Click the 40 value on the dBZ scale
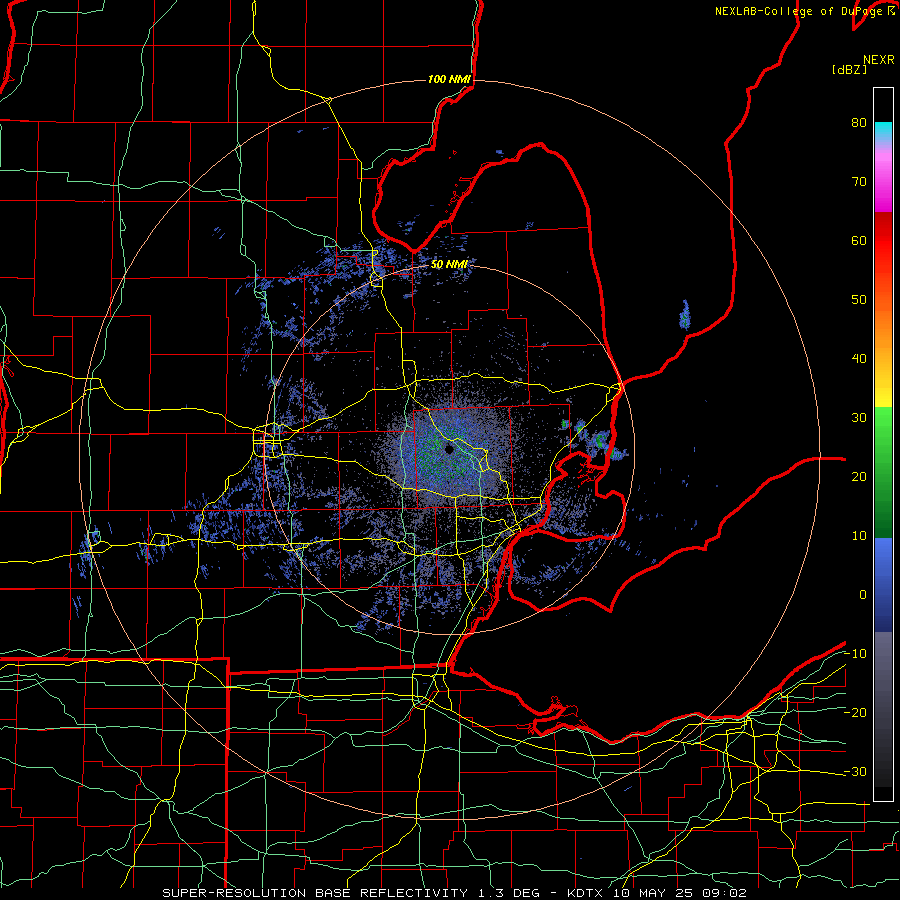The image size is (900, 900). pyautogui.click(x=859, y=359)
